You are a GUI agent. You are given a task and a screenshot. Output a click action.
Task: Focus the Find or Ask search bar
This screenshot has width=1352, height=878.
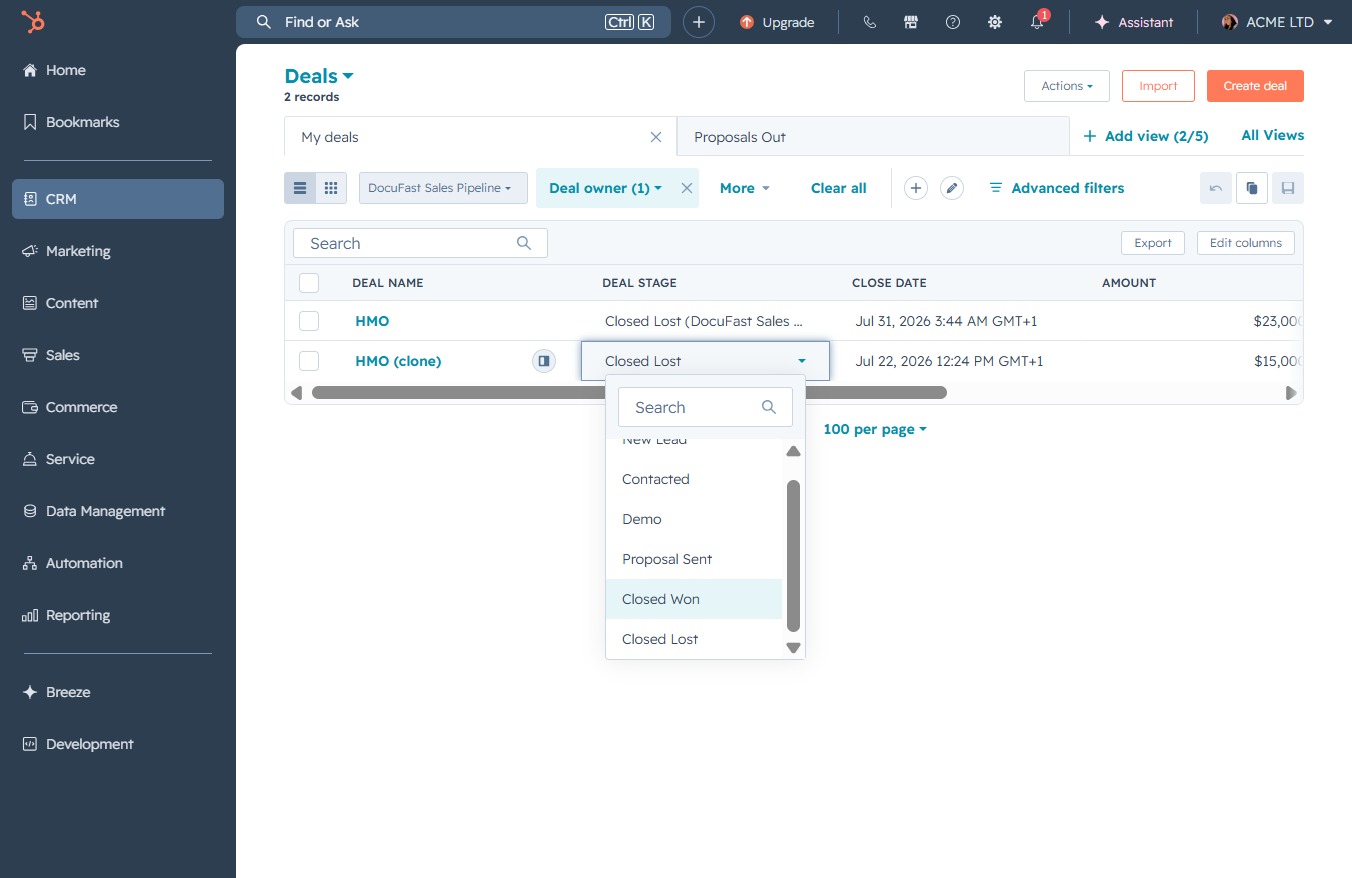click(x=453, y=22)
